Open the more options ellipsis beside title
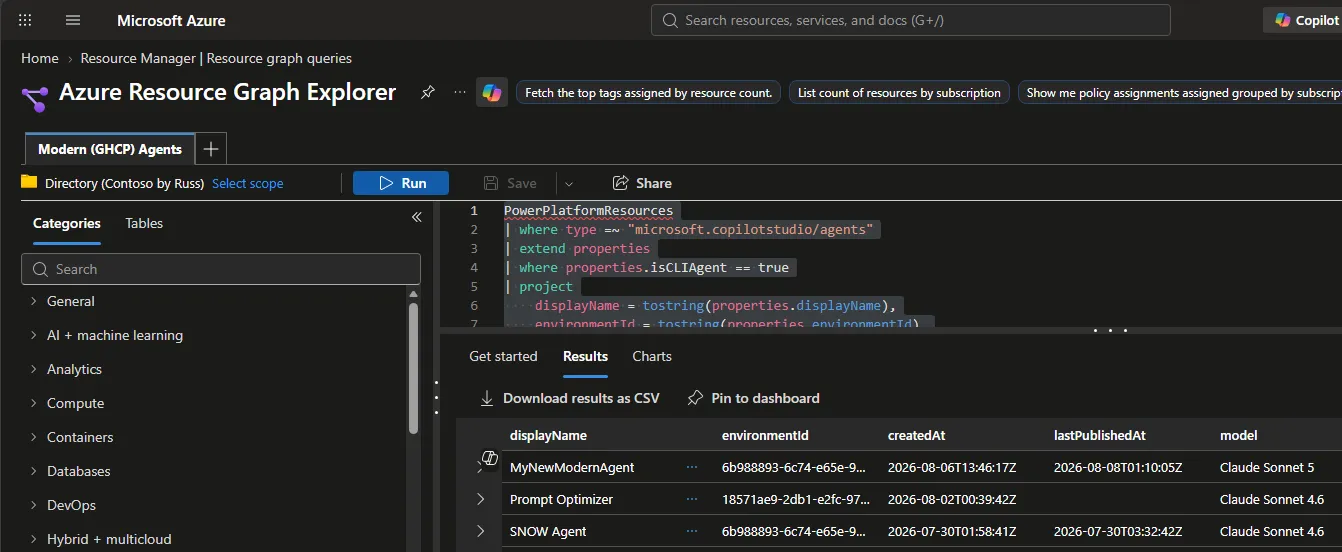Screen dimensions: 1342x552 pyautogui.click(x=459, y=92)
